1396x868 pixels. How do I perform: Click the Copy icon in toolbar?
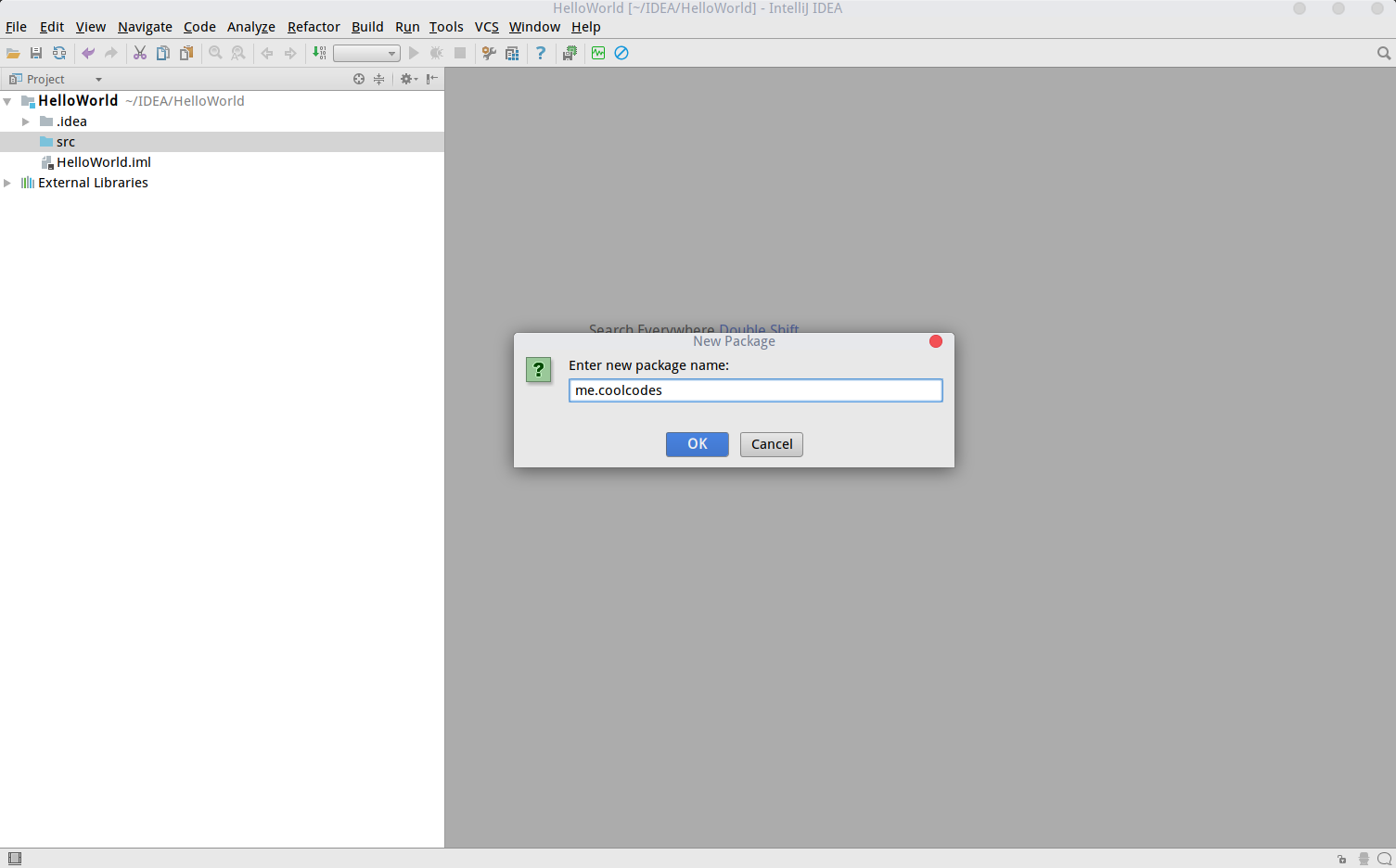tap(163, 54)
